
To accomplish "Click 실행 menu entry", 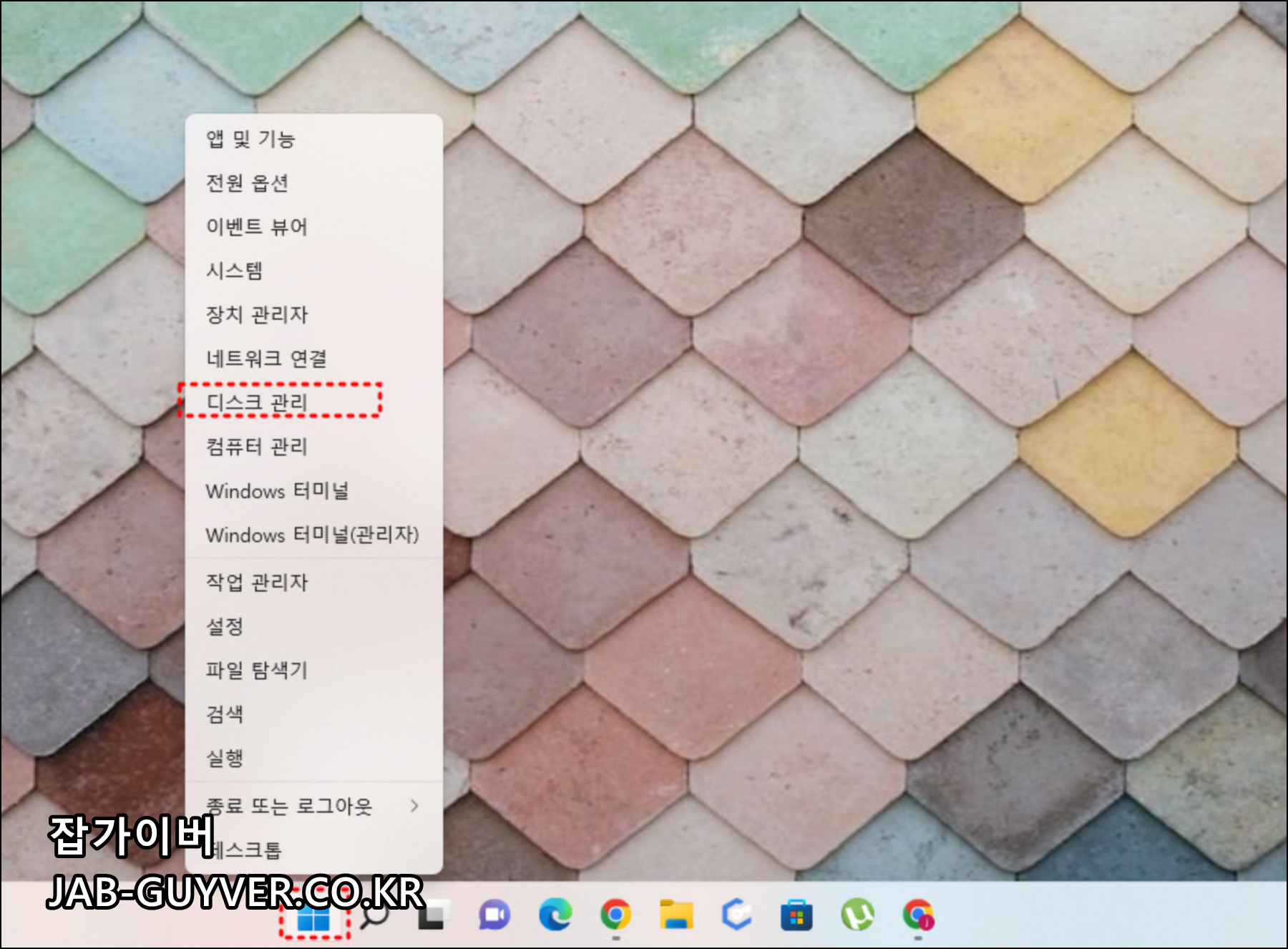I will (314, 757).
